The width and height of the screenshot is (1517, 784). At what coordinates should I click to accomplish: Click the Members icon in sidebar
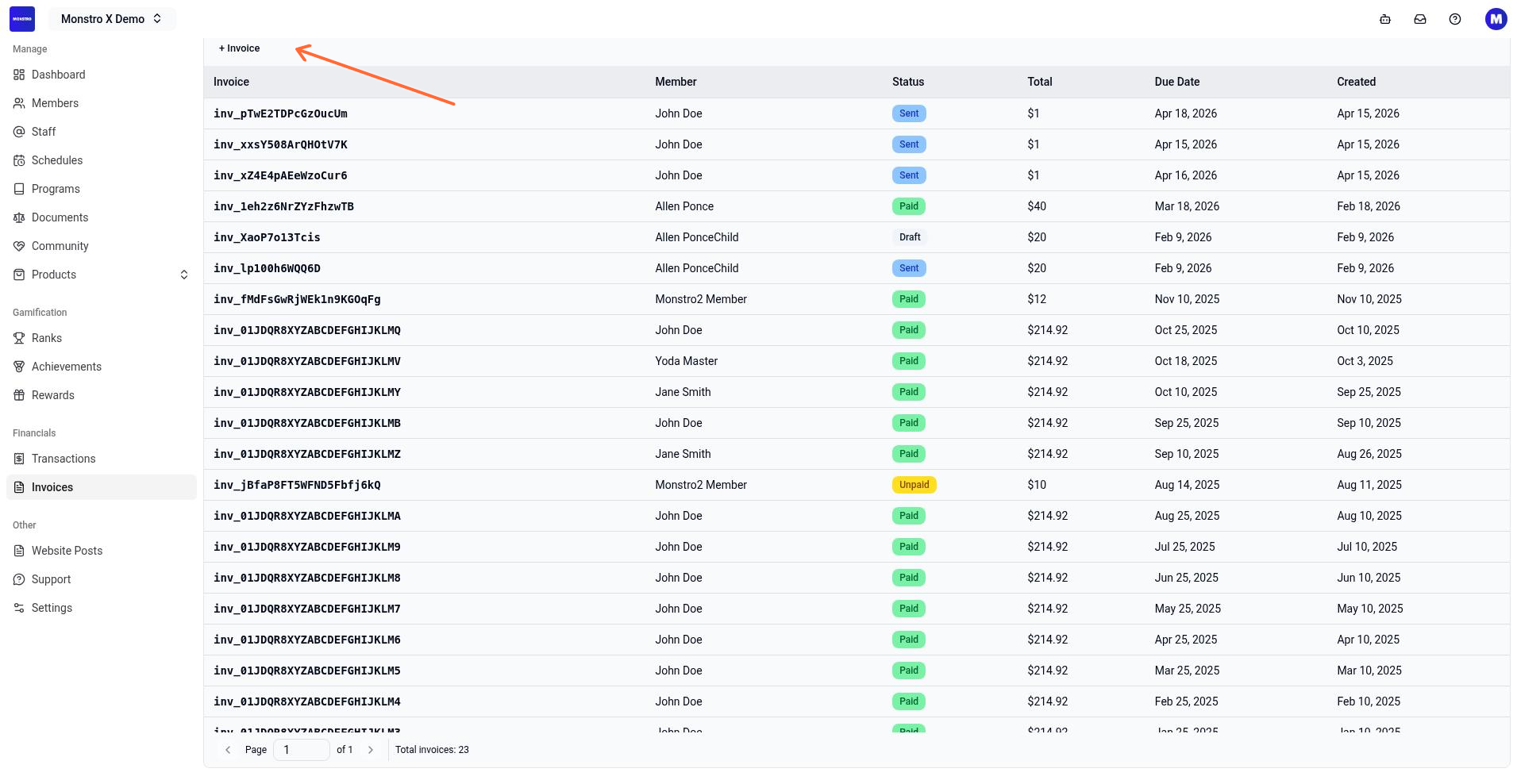pyautogui.click(x=19, y=103)
